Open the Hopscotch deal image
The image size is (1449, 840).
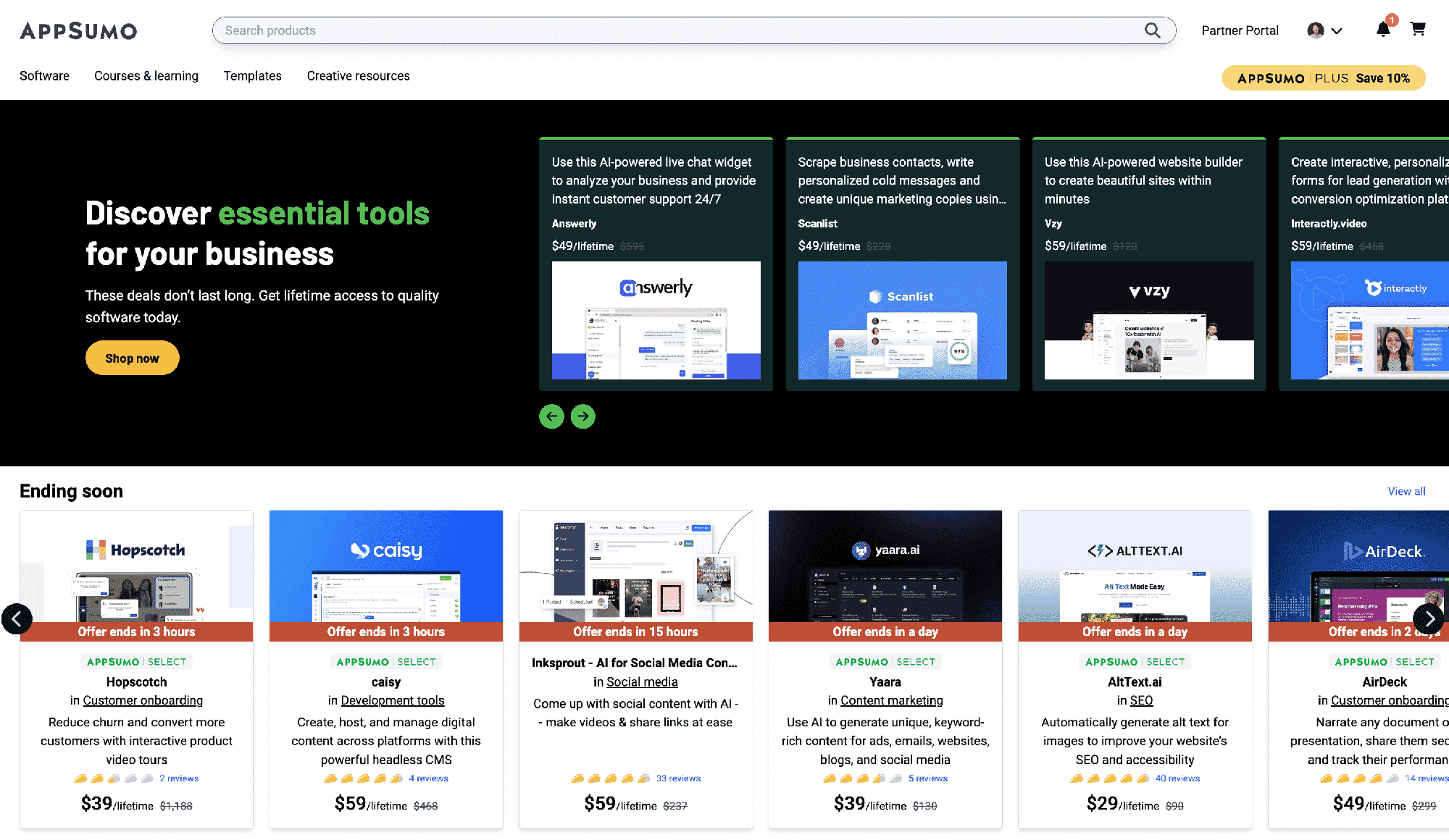pos(136,566)
